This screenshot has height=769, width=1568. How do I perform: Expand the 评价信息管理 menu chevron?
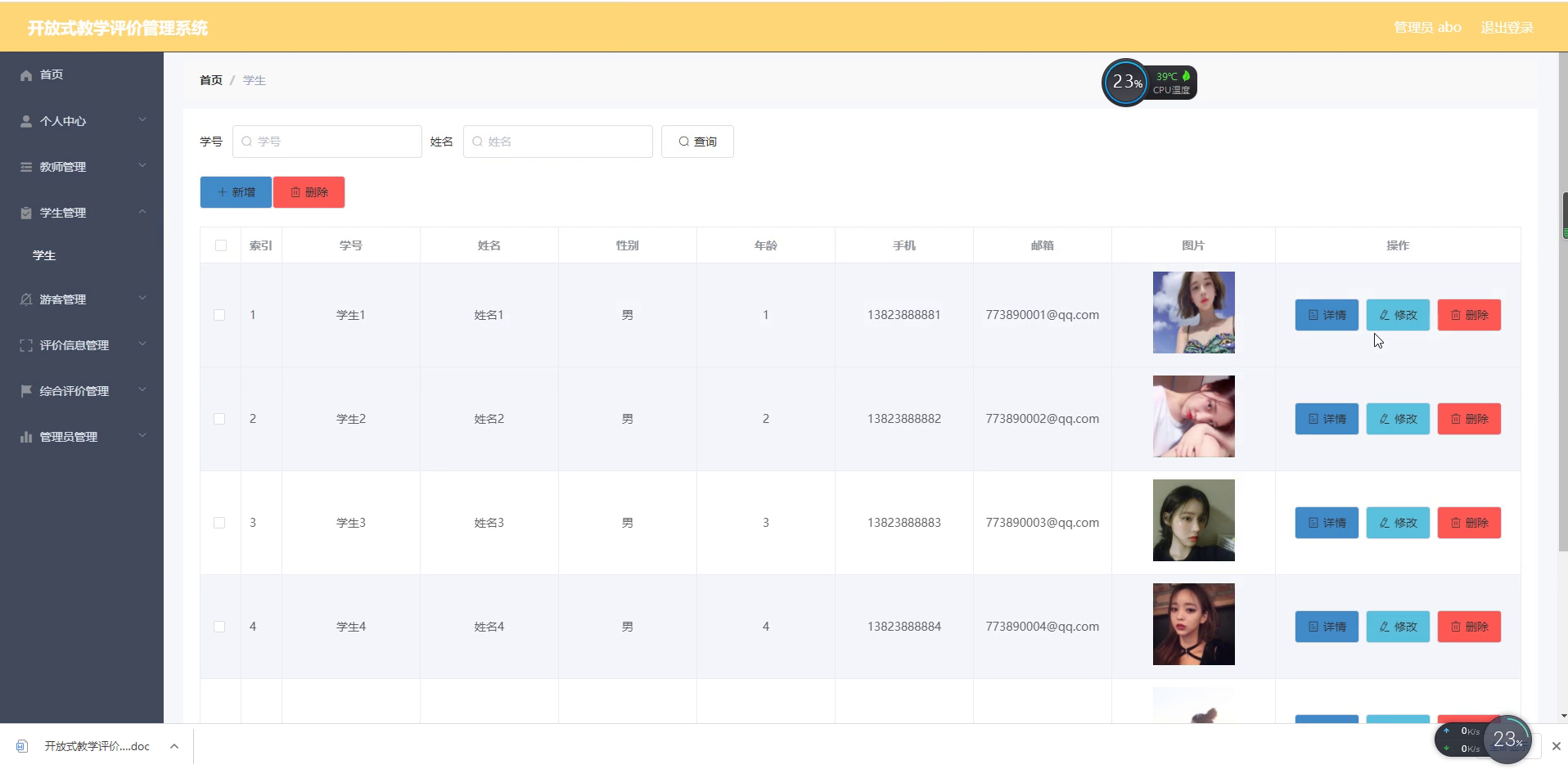click(142, 344)
